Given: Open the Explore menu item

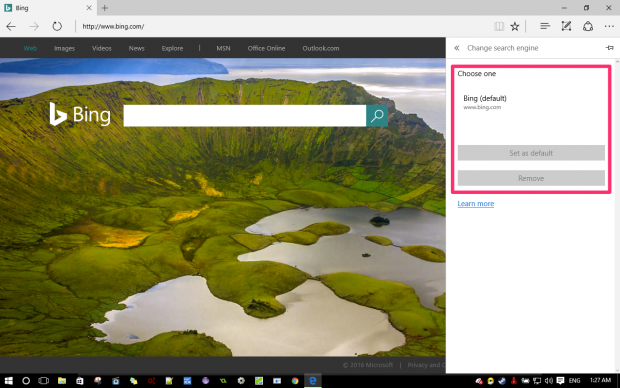Looking at the screenshot, I should 172,48.
